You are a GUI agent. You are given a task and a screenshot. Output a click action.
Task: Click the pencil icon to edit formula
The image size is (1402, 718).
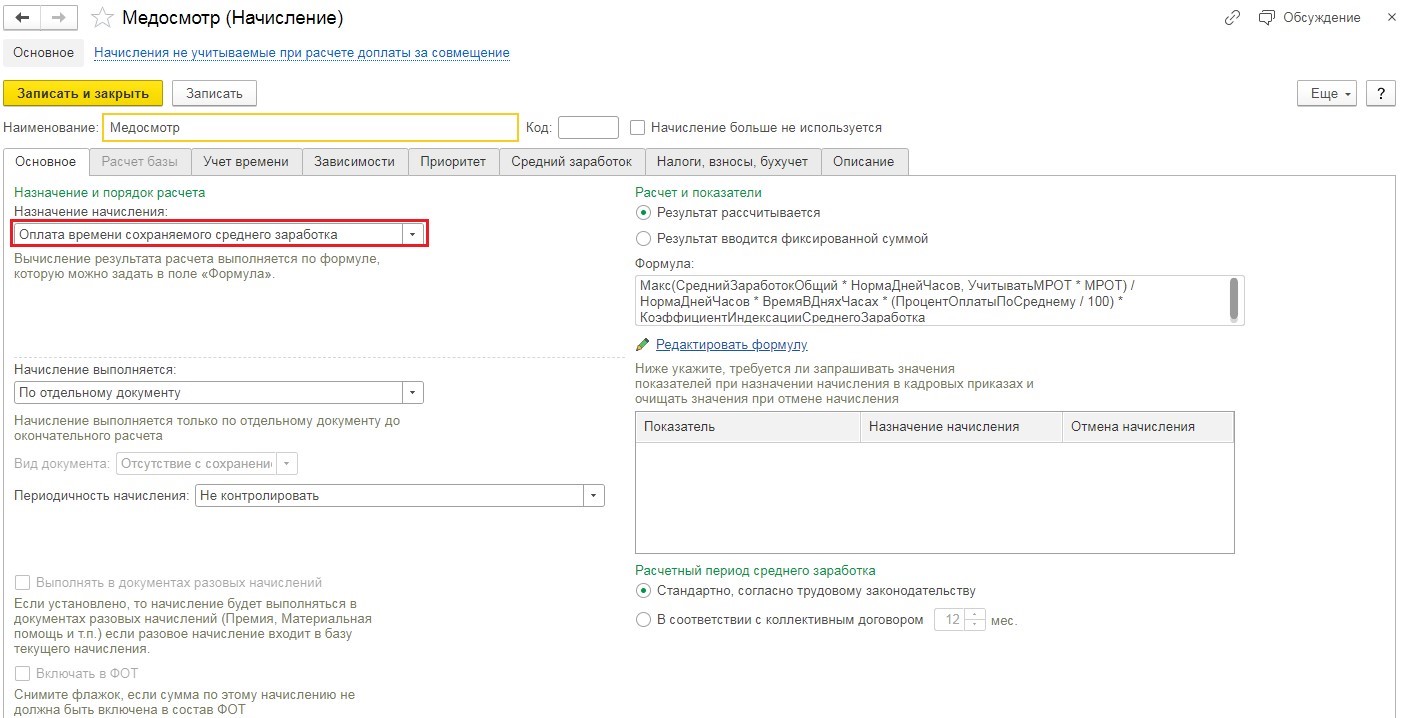643,345
